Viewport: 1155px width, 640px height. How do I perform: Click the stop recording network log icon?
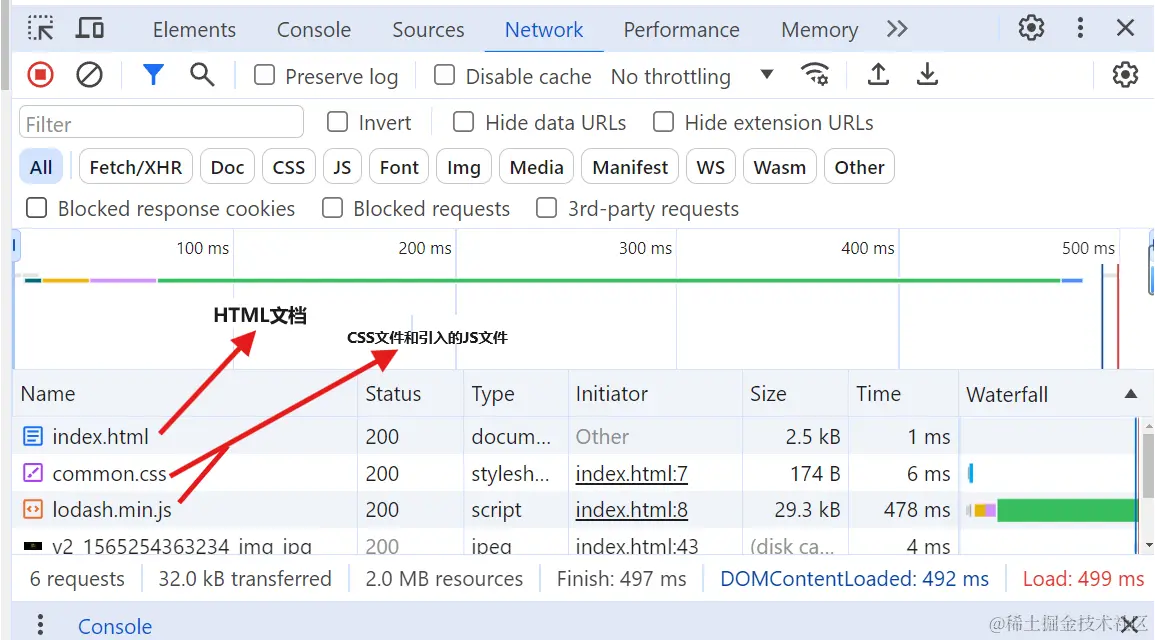[x=40, y=75]
